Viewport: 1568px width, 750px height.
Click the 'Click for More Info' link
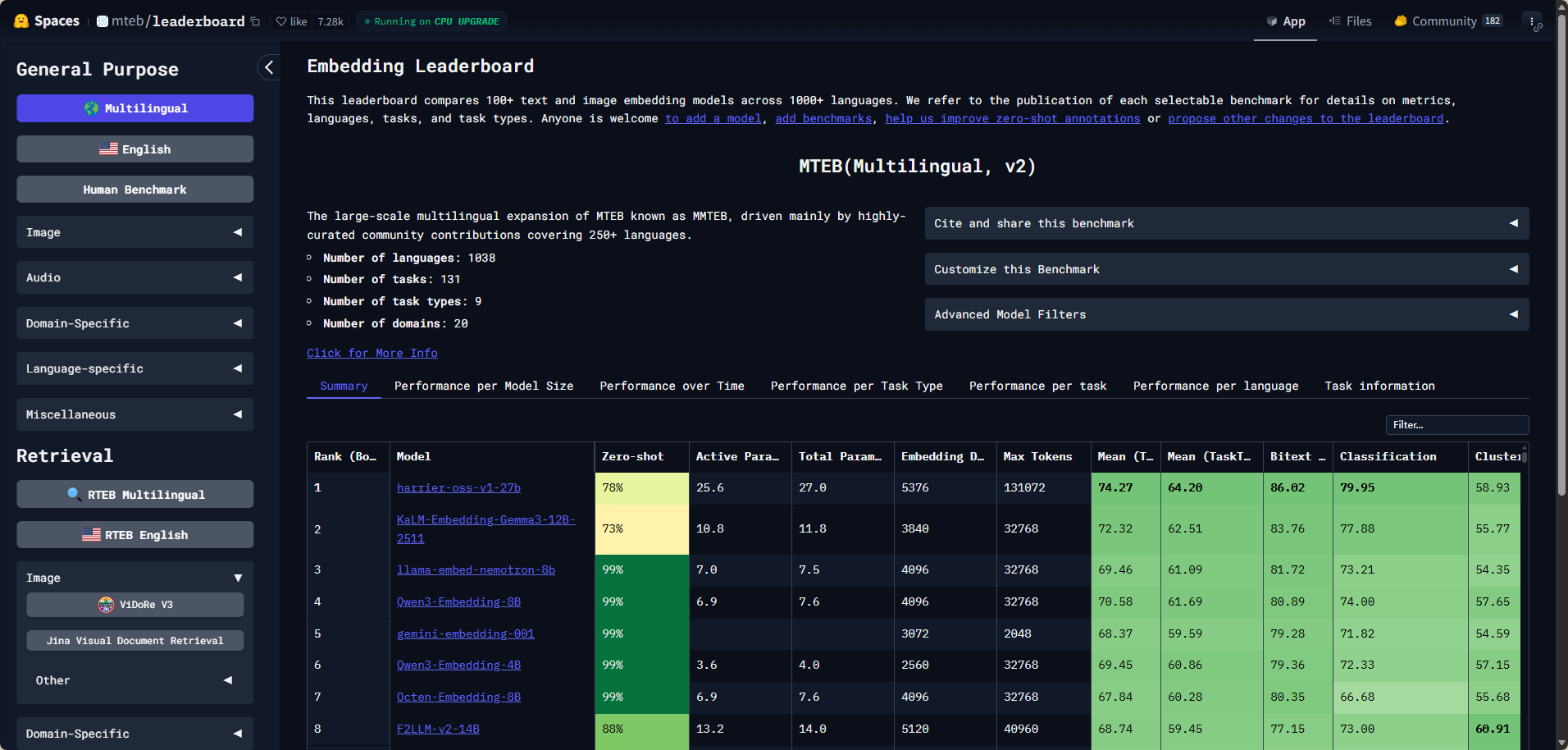click(x=372, y=353)
